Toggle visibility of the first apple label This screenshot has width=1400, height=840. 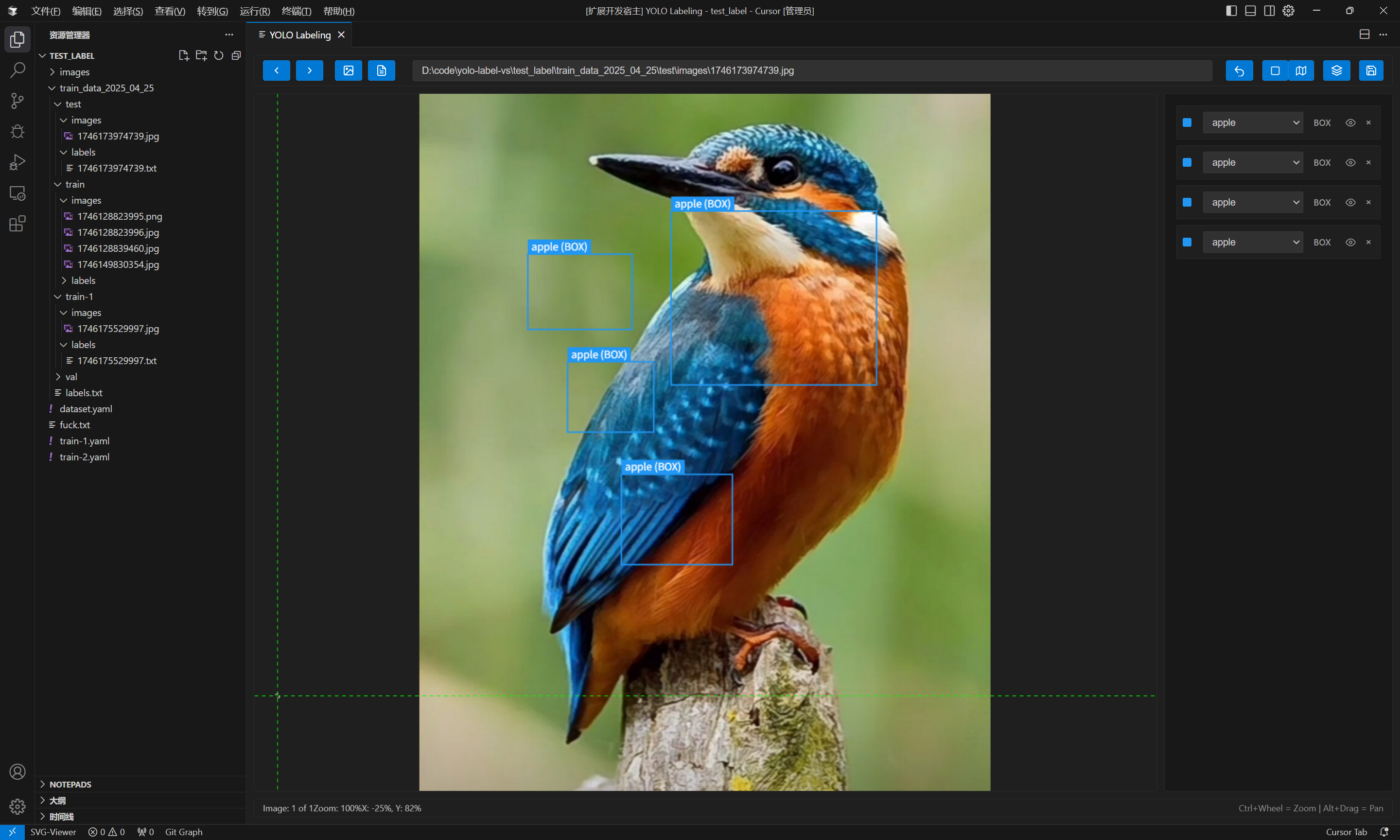tap(1350, 123)
